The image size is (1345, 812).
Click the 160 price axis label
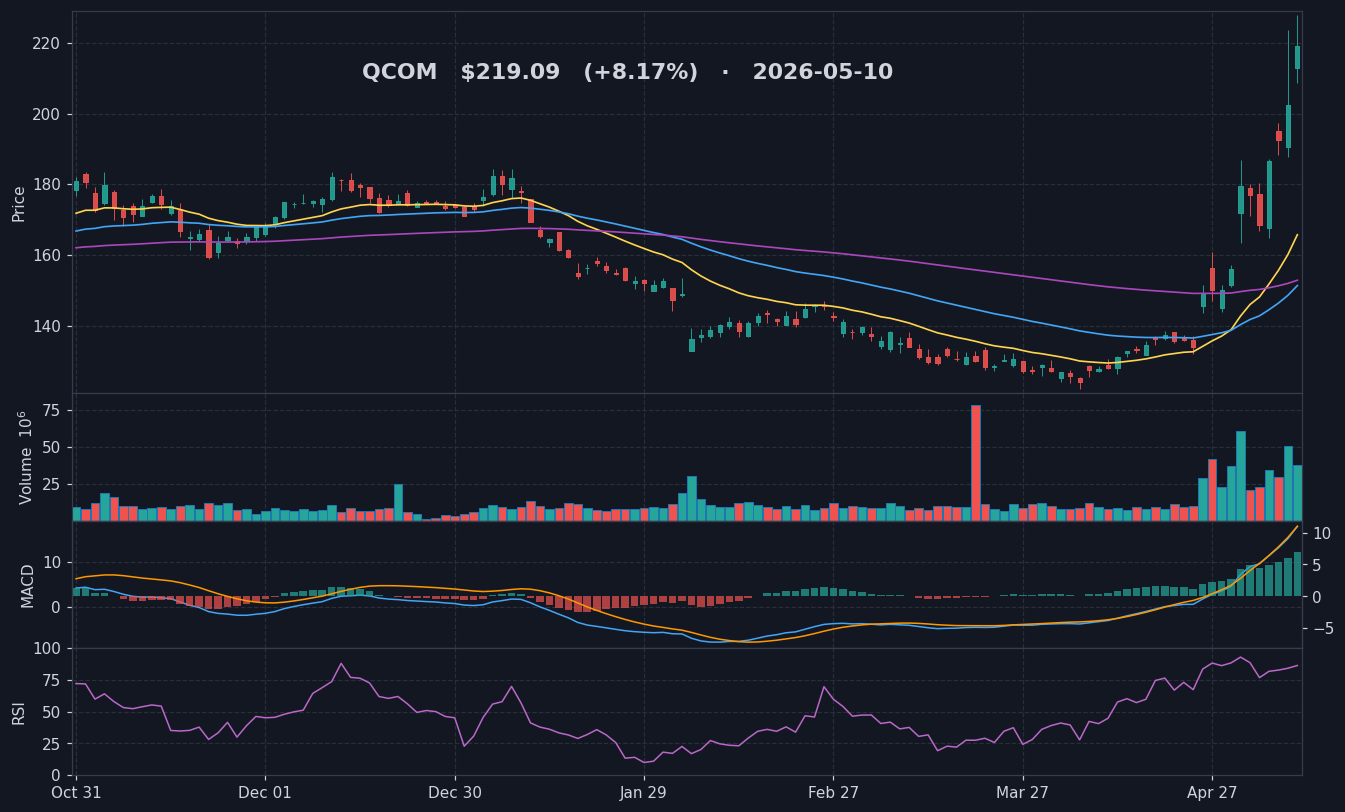tap(46, 255)
